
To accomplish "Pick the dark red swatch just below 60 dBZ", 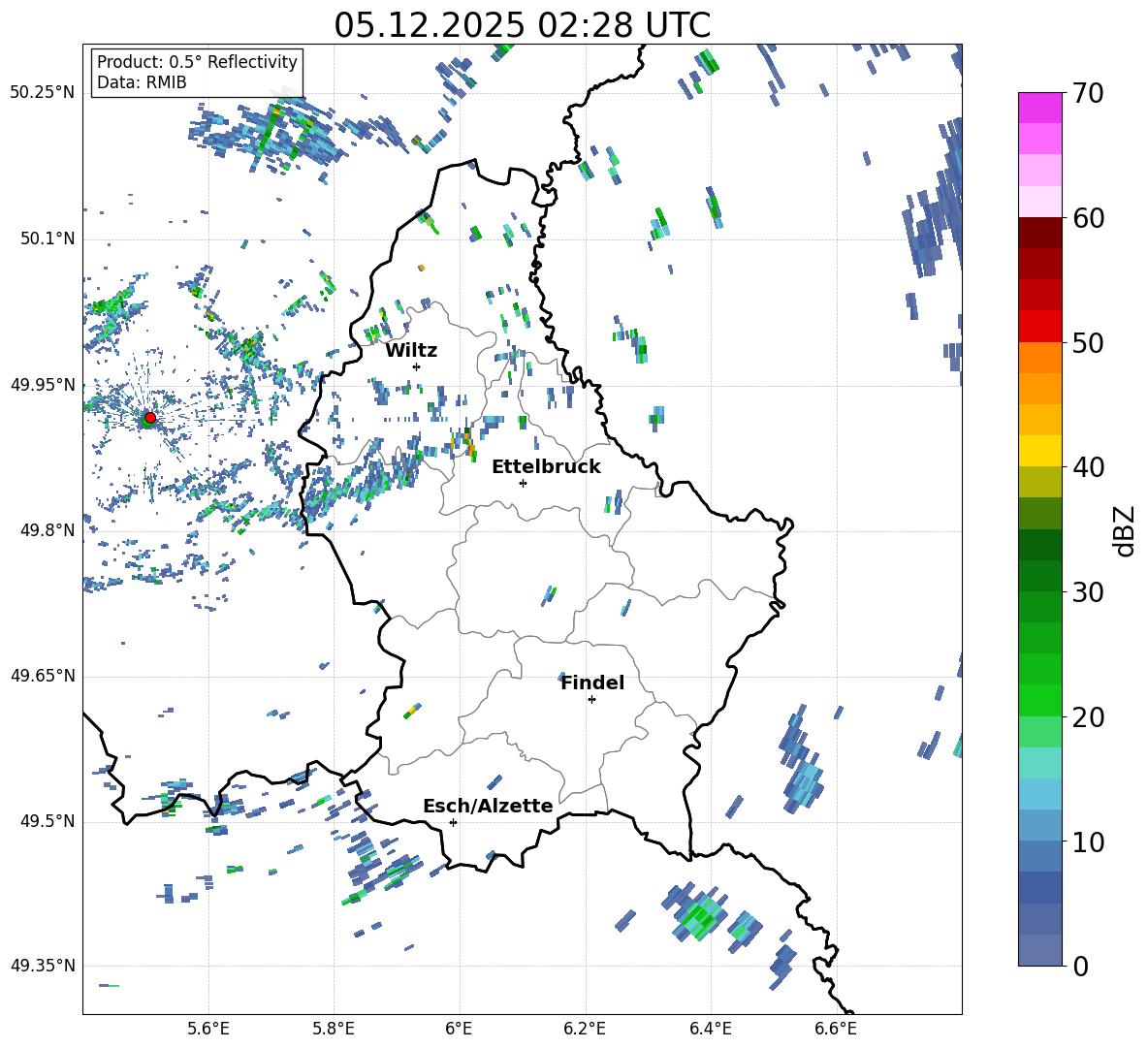I will 1040,233.
